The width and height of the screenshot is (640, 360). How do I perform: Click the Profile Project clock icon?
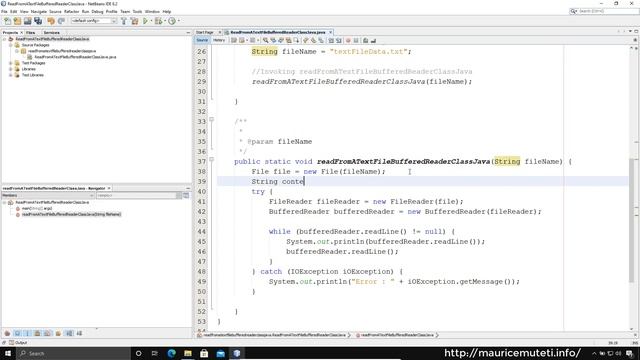(172, 21)
